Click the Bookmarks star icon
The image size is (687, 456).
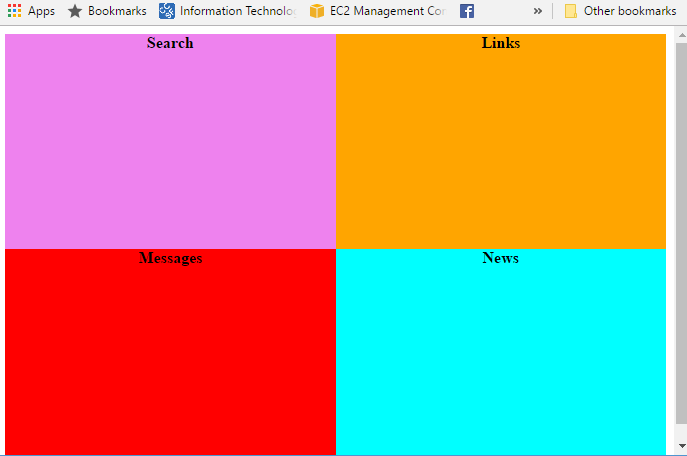pos(75,11)
